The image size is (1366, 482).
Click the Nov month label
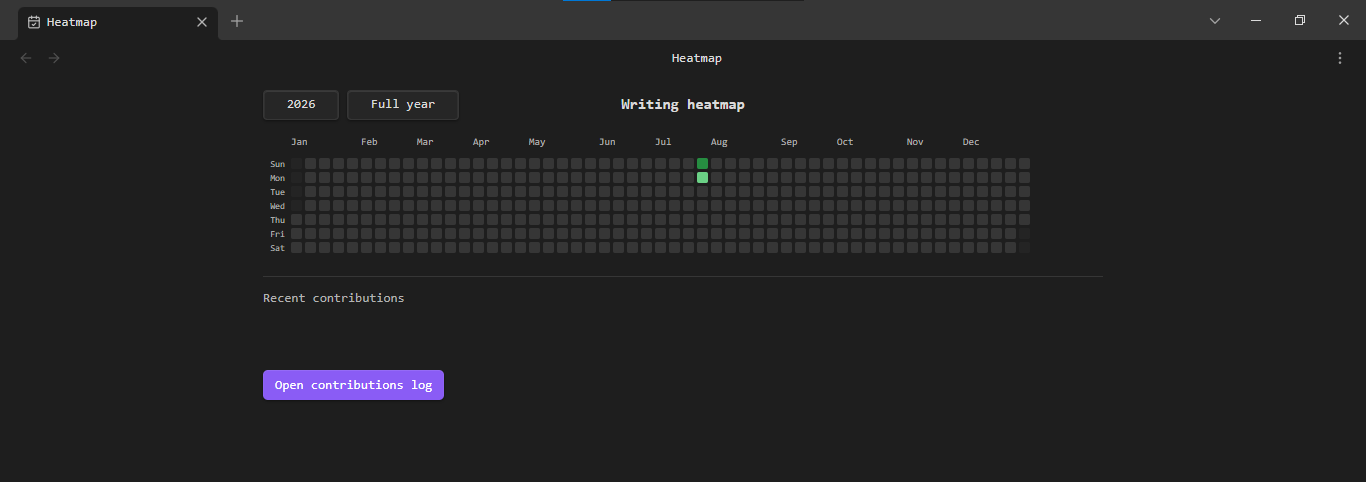pos(915,142)
